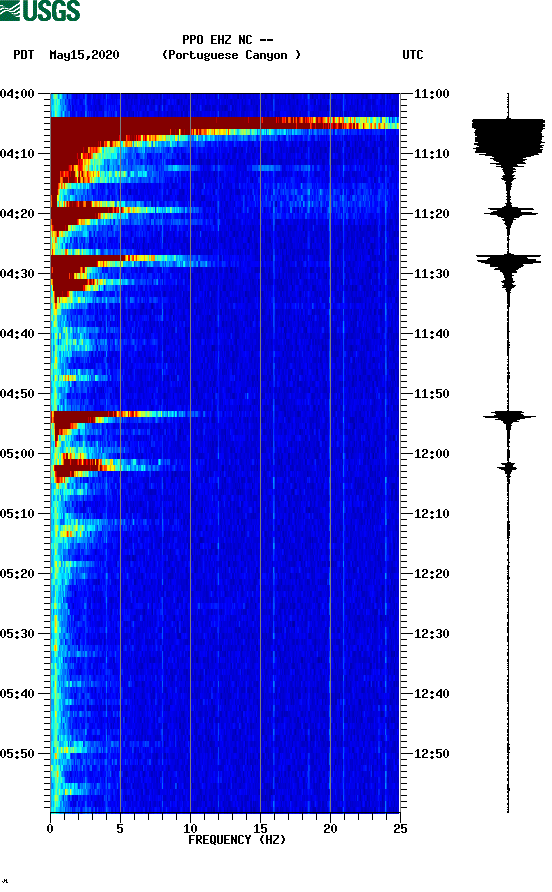Click the 'PDT' timezone label

[23, 55]
